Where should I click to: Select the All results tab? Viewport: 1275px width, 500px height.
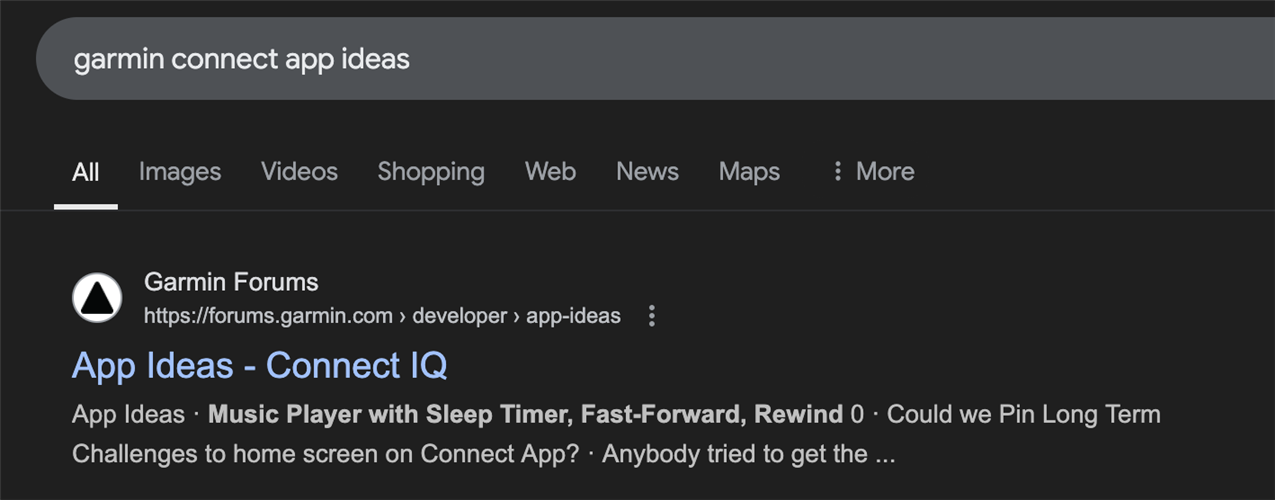click(x=86, y=172)
